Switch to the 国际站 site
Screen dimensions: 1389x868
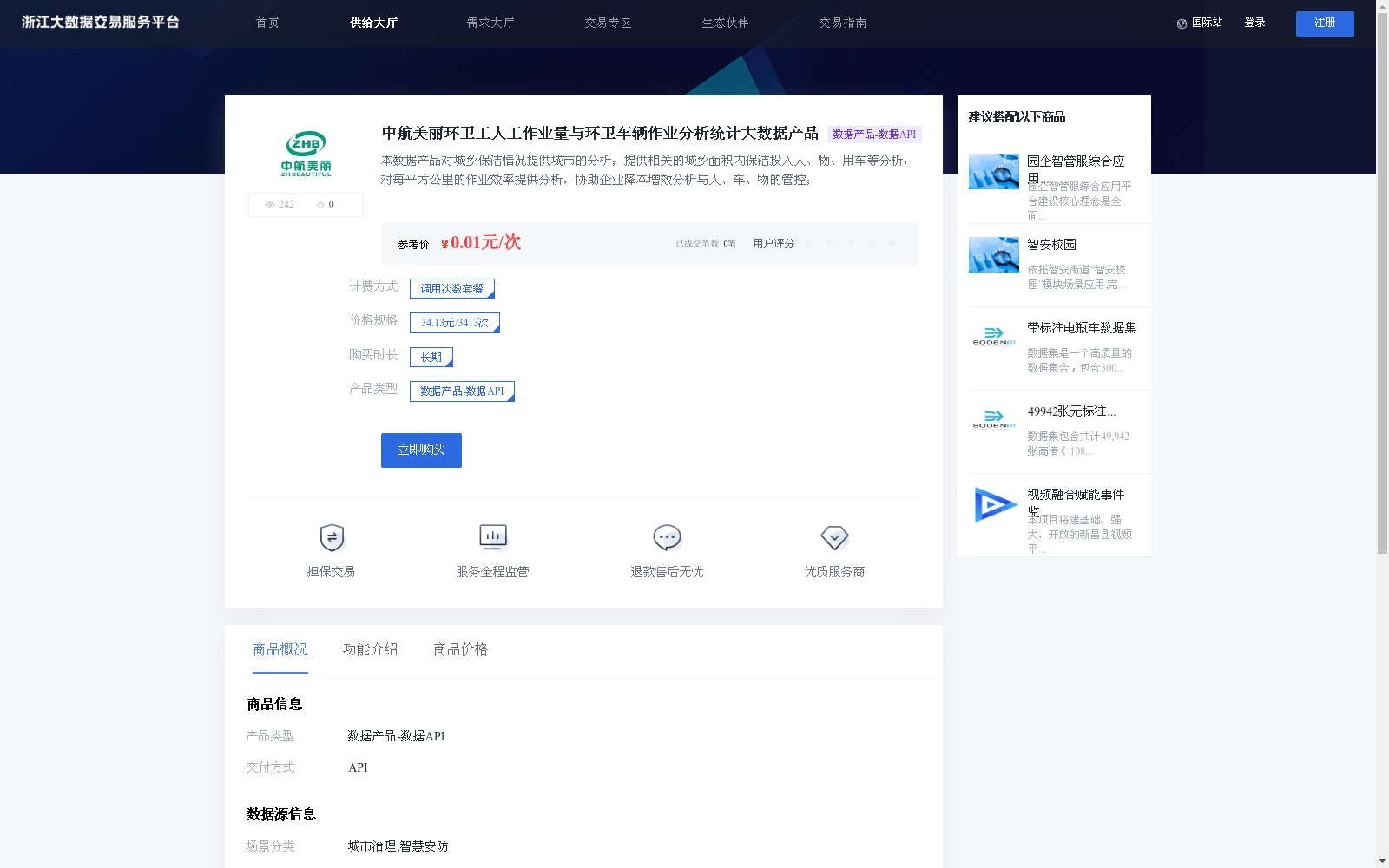coord(1207,23)
